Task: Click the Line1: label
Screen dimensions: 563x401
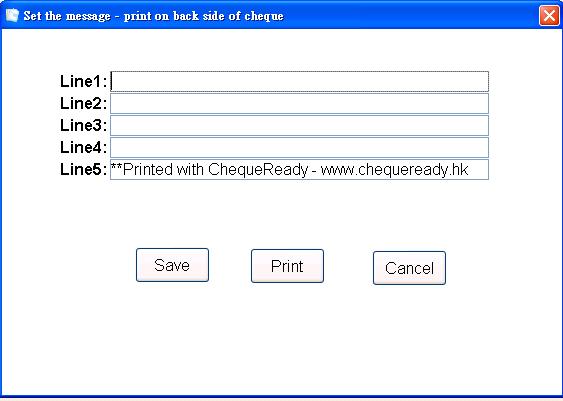Action: coord(84,81)
